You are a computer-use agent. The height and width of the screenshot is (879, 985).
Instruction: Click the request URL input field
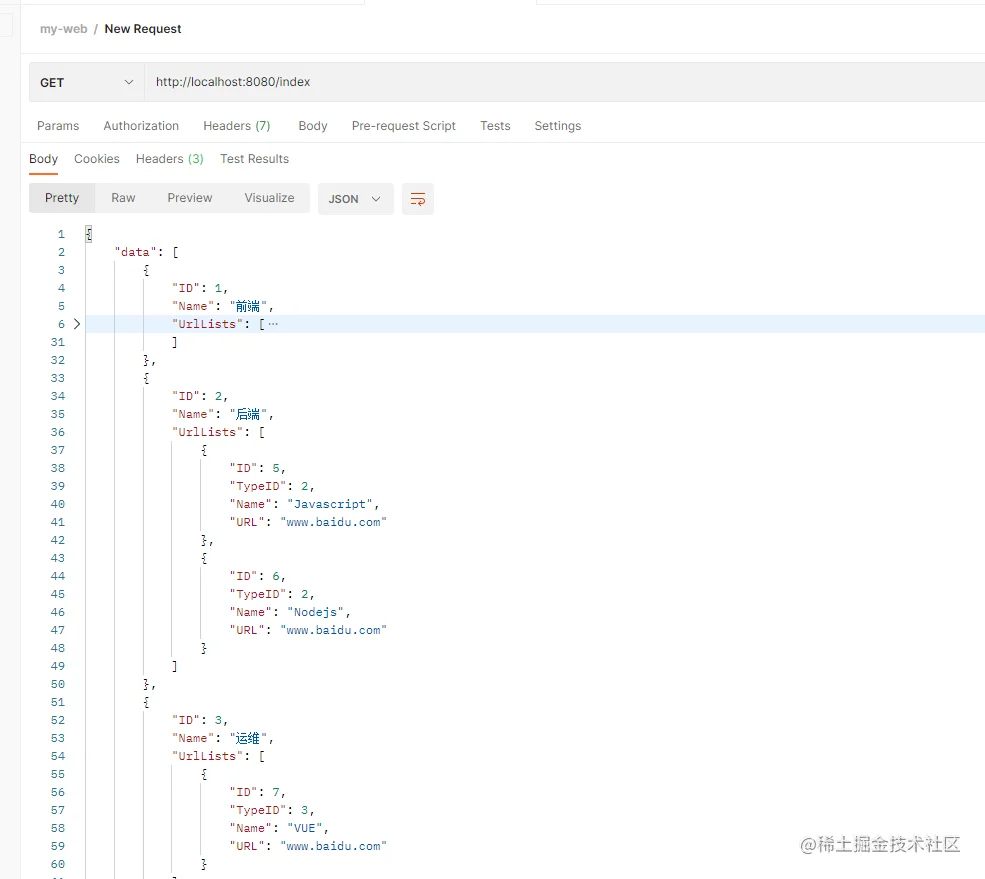point(564,82)
